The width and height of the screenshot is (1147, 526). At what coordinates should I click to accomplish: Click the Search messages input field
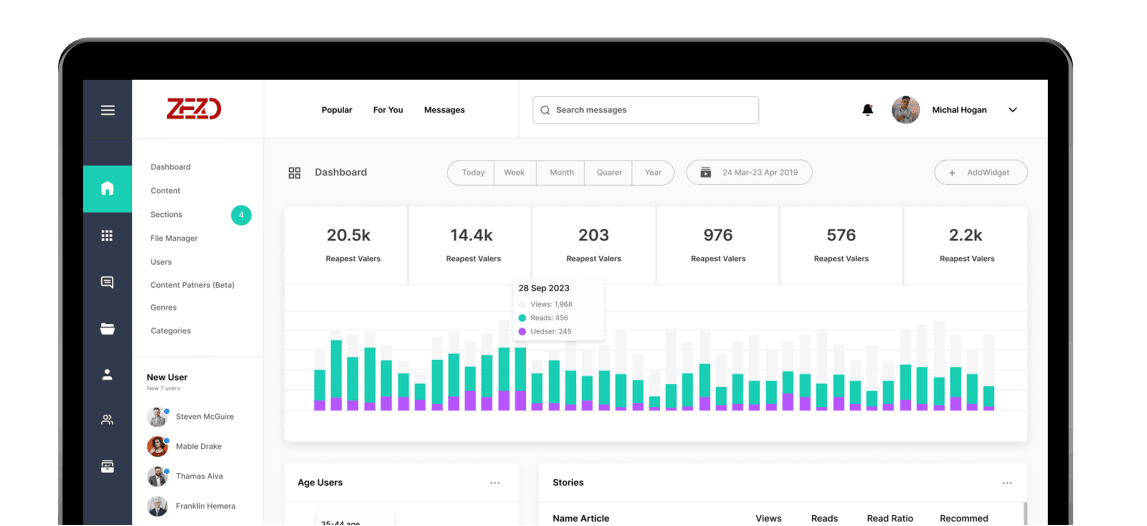coord(646,110)
